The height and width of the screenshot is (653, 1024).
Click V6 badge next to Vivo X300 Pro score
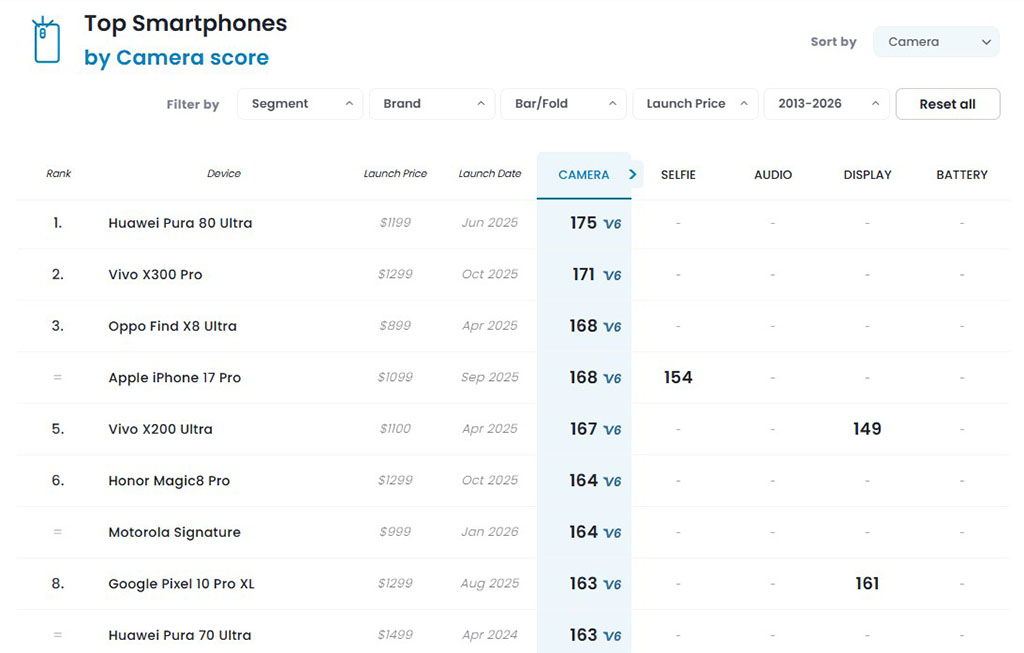612,275
